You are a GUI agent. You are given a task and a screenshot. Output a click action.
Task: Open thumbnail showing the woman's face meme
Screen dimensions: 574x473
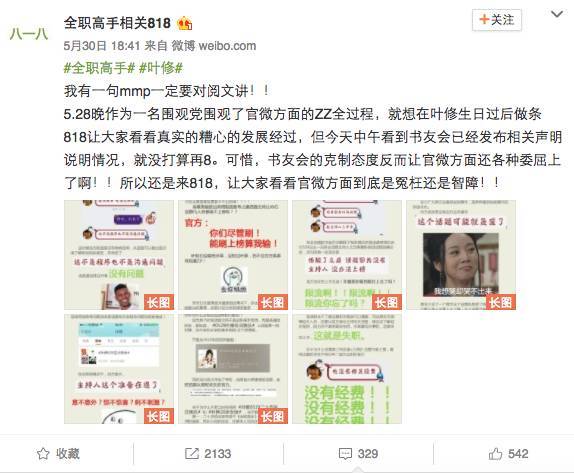click(x=461, y=255)
